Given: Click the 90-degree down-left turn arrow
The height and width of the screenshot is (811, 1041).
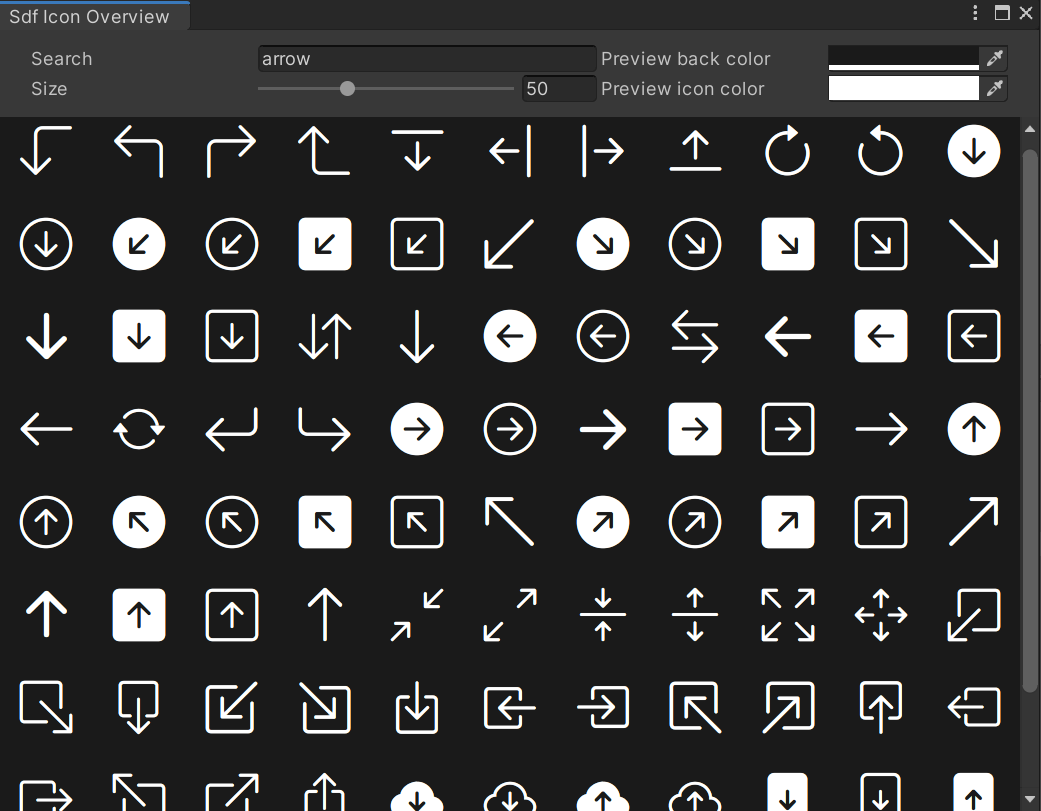Looking at the screenshot, I should (x=46, y=151).
